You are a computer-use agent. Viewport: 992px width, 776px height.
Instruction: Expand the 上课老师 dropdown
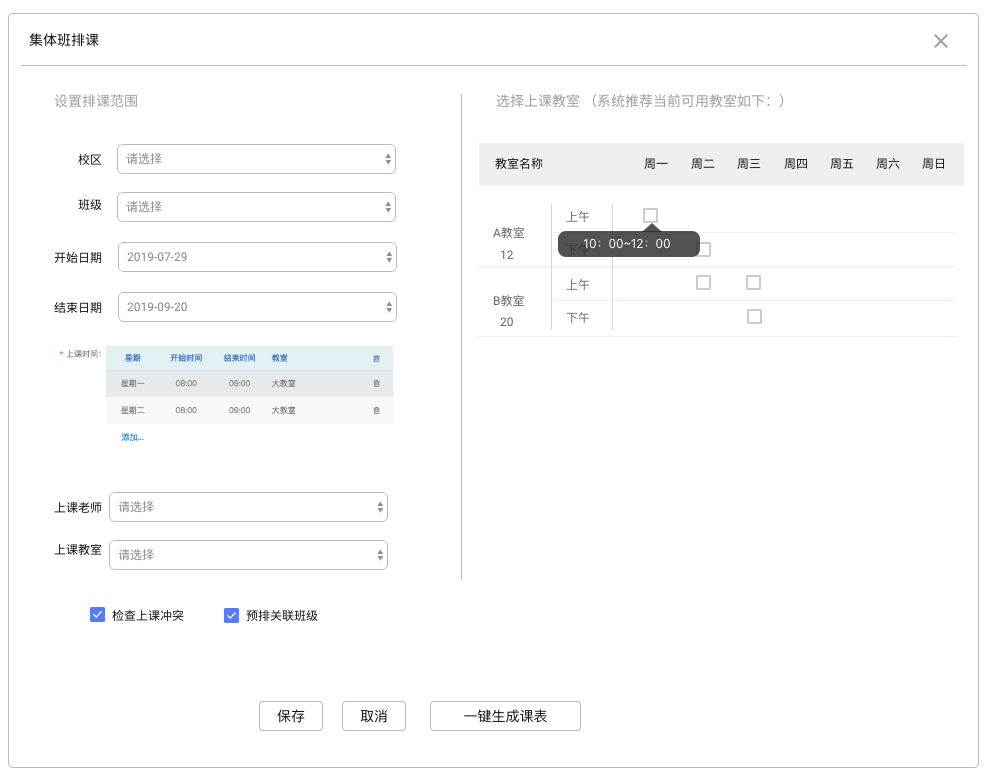click(248, 507)
